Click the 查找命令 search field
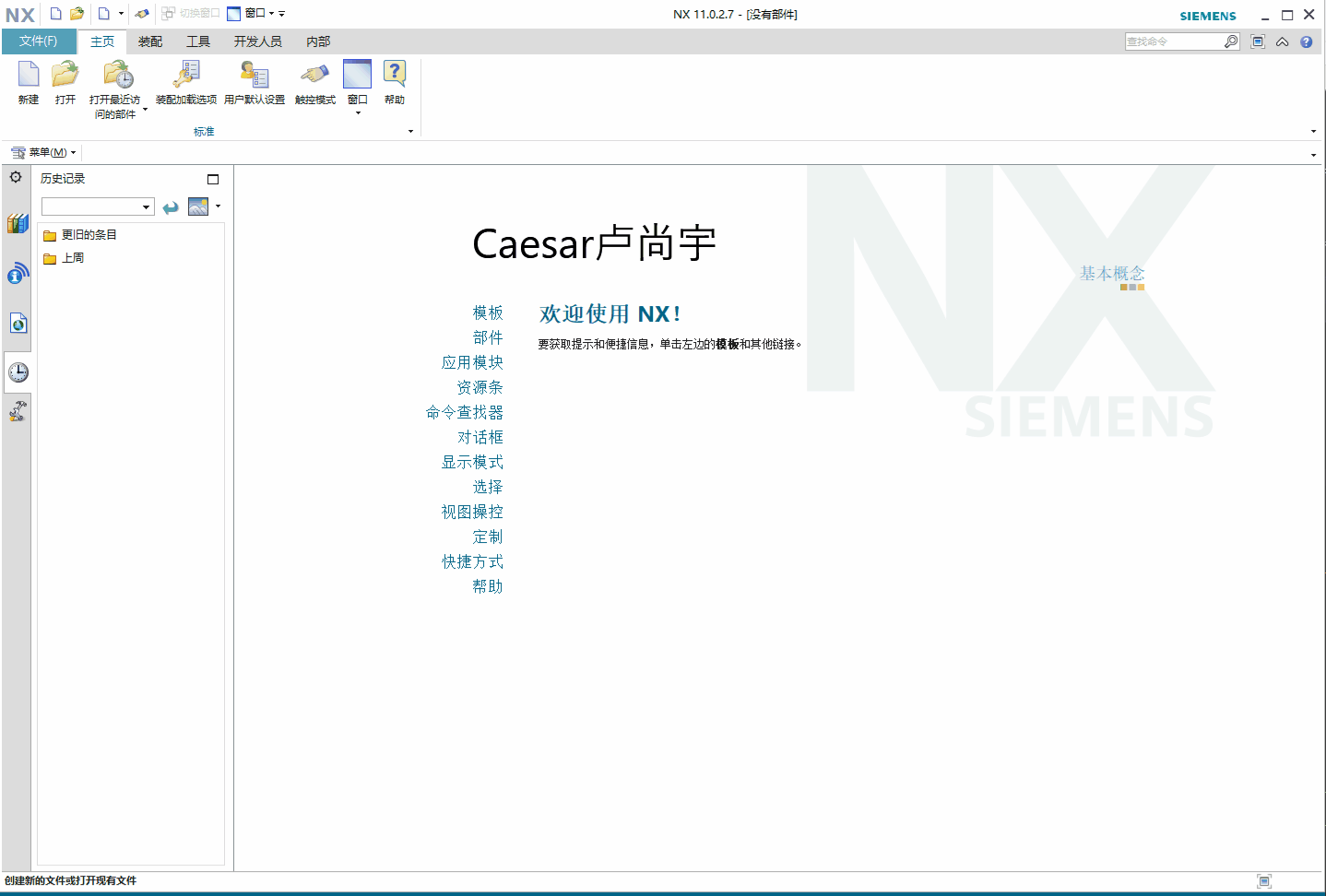The width and height of the screenshot is (1326, 896). tap(1174, 41)
